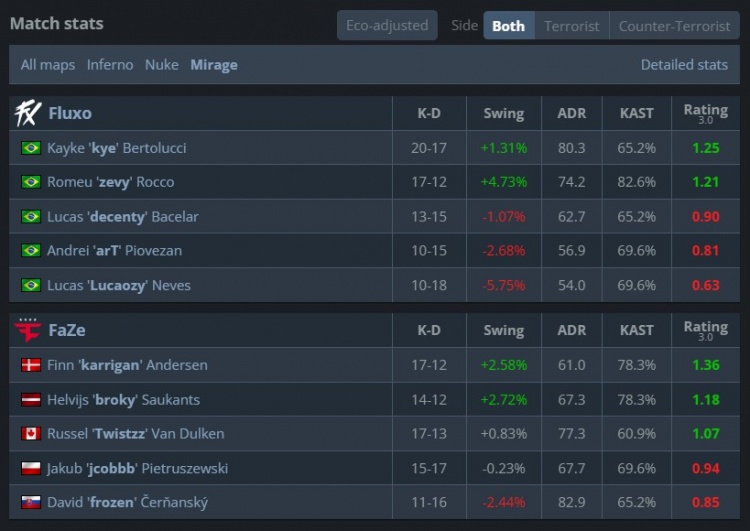This screenshot has height=531, width=750.
Task: Click the Fluxo team logo icon
Action: click(x=26, y=114)
